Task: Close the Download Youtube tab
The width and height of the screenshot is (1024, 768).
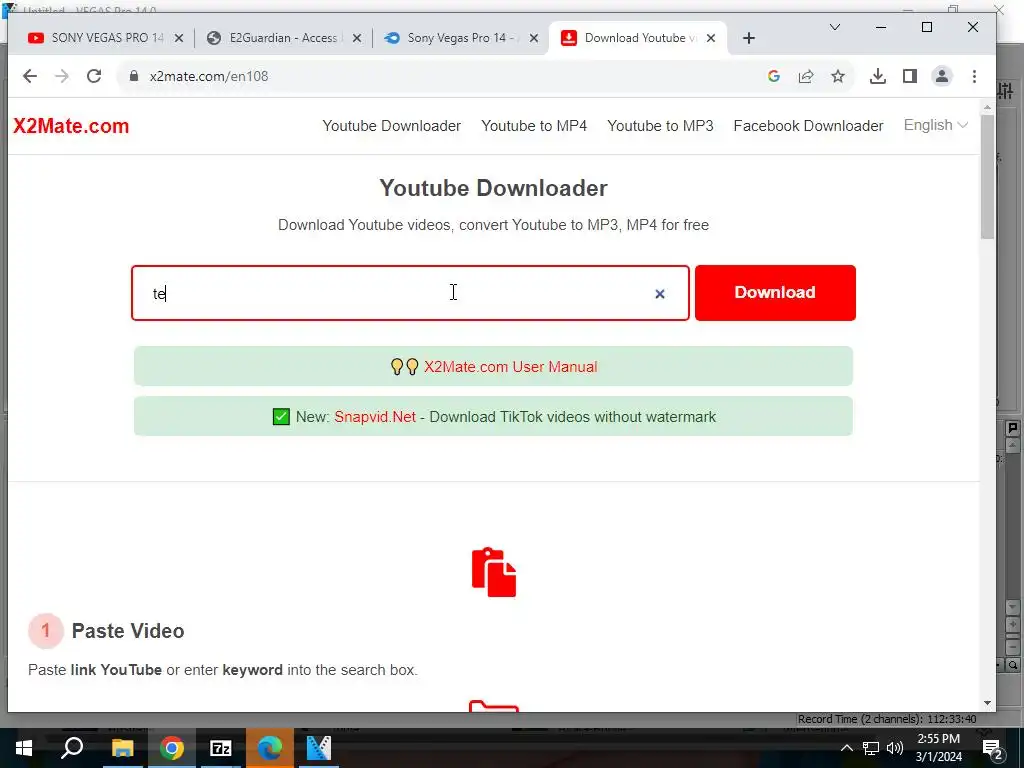Action: pos(711,38)
